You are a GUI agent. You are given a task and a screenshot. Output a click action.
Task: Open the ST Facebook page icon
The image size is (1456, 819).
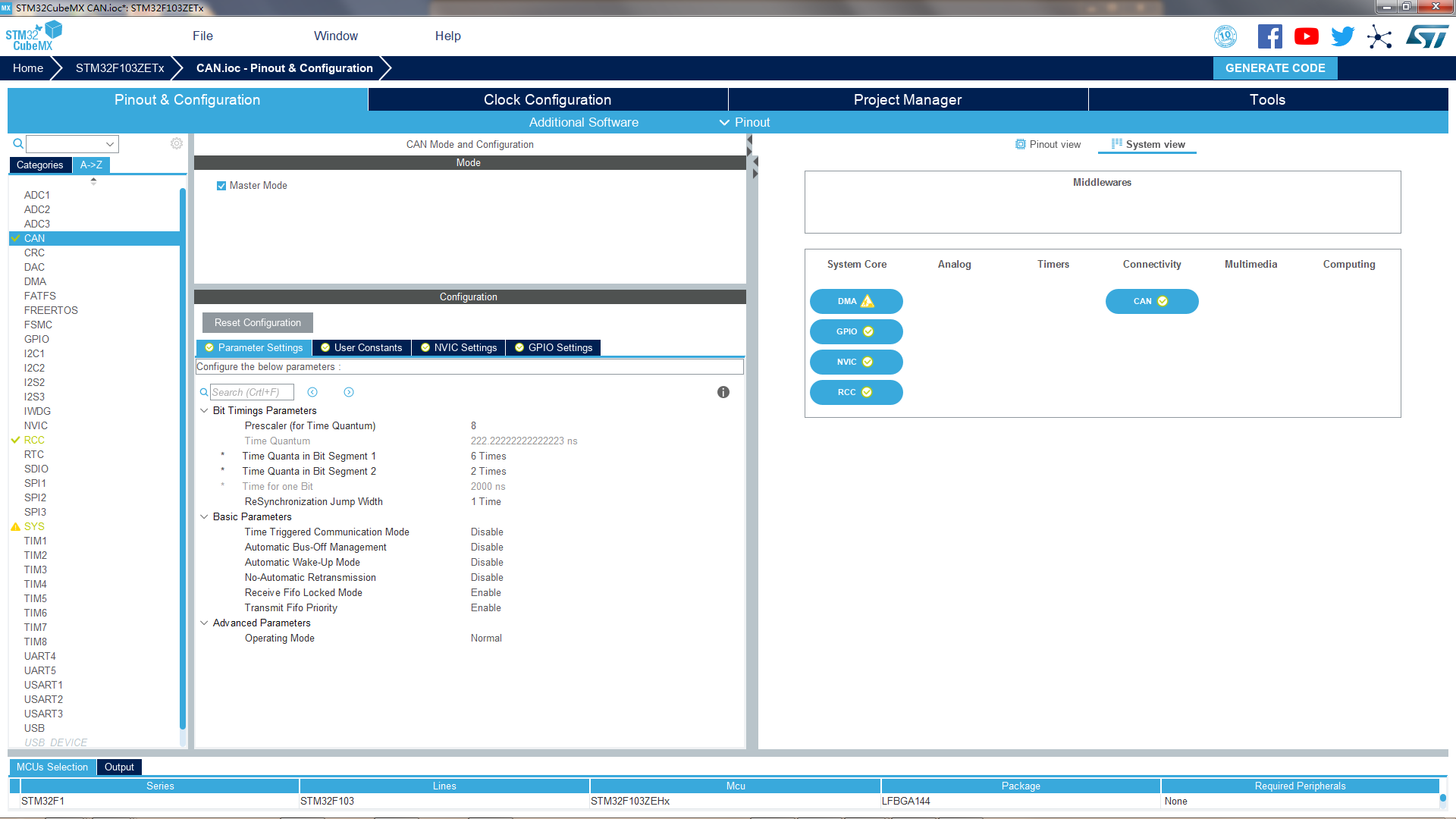pyautogui.click(x=1269, y=36)
